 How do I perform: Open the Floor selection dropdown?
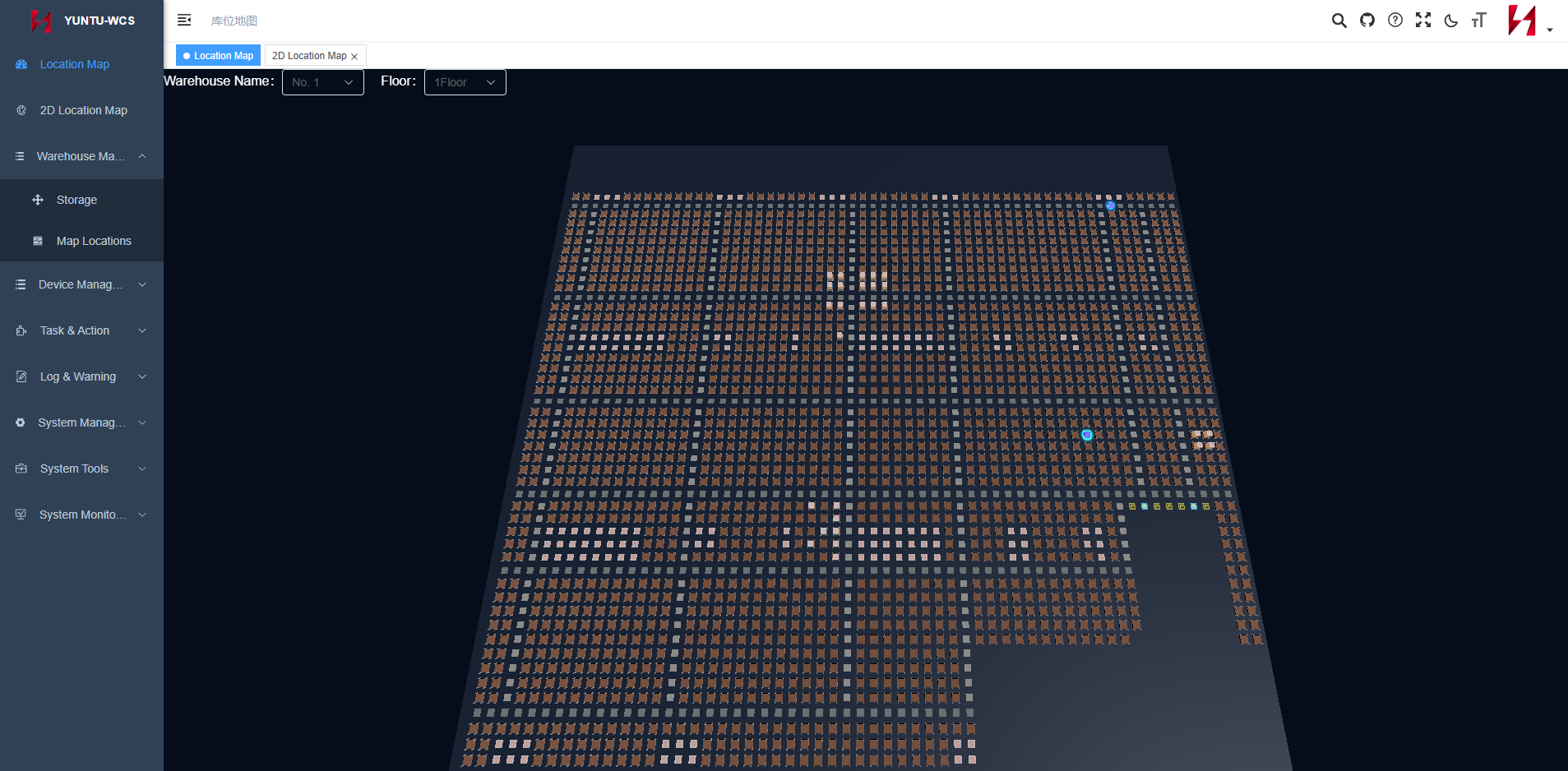465,82
